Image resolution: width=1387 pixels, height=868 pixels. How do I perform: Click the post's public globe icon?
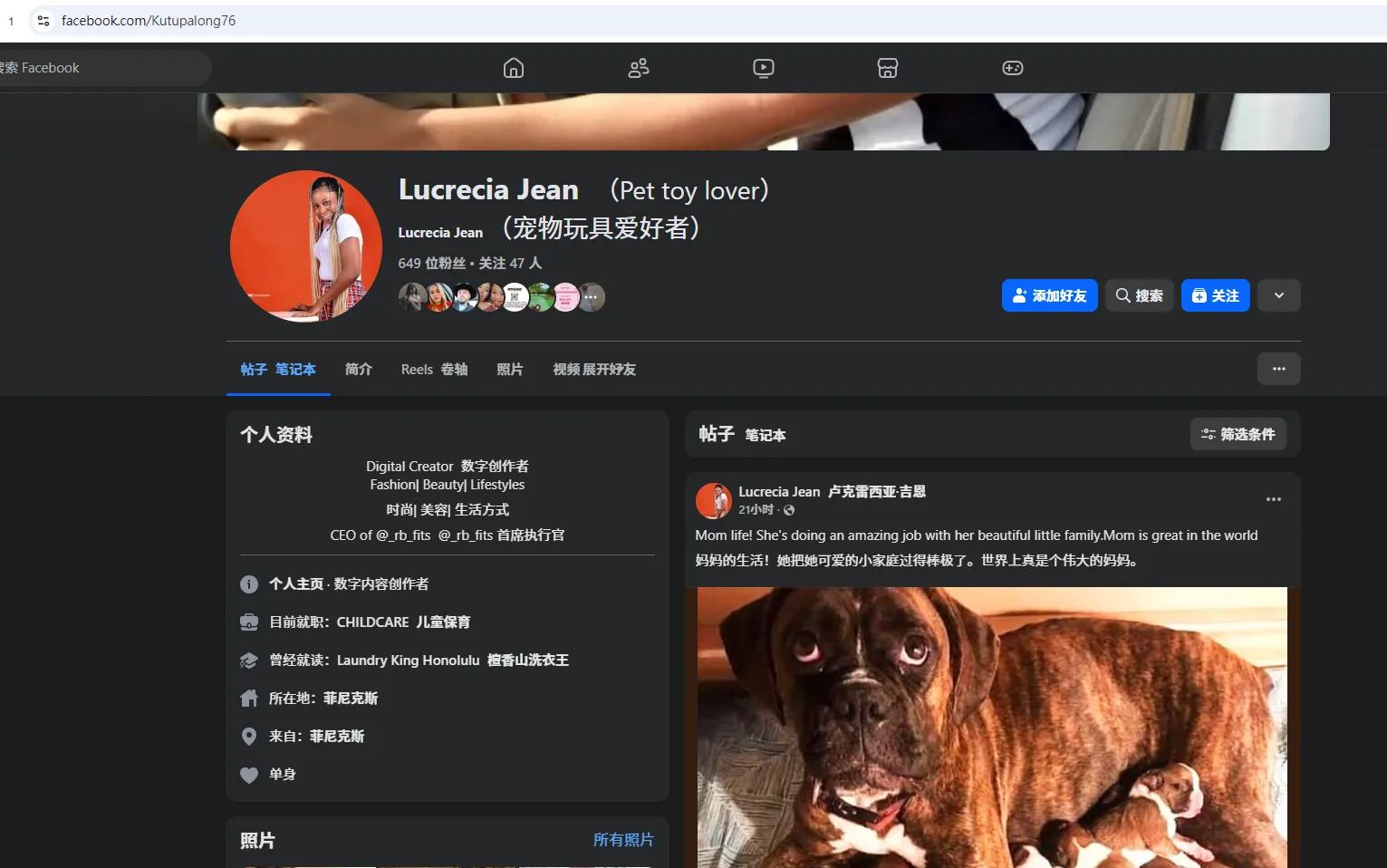(x=789, y=510)
